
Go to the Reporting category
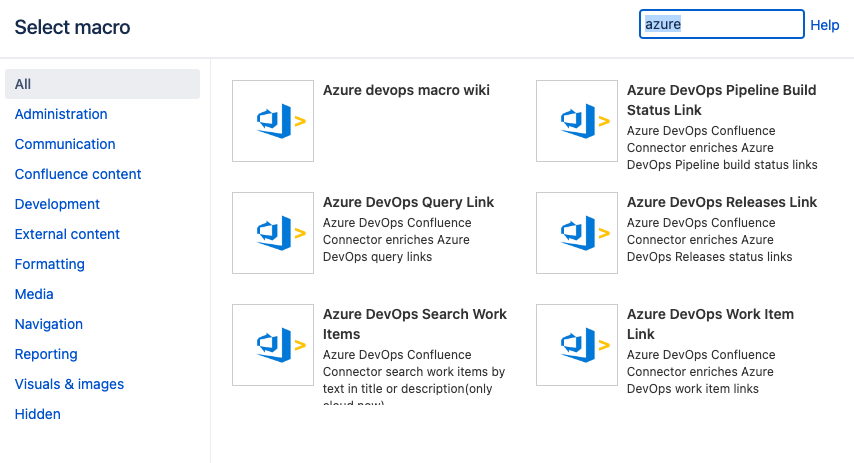click(46, 354)
